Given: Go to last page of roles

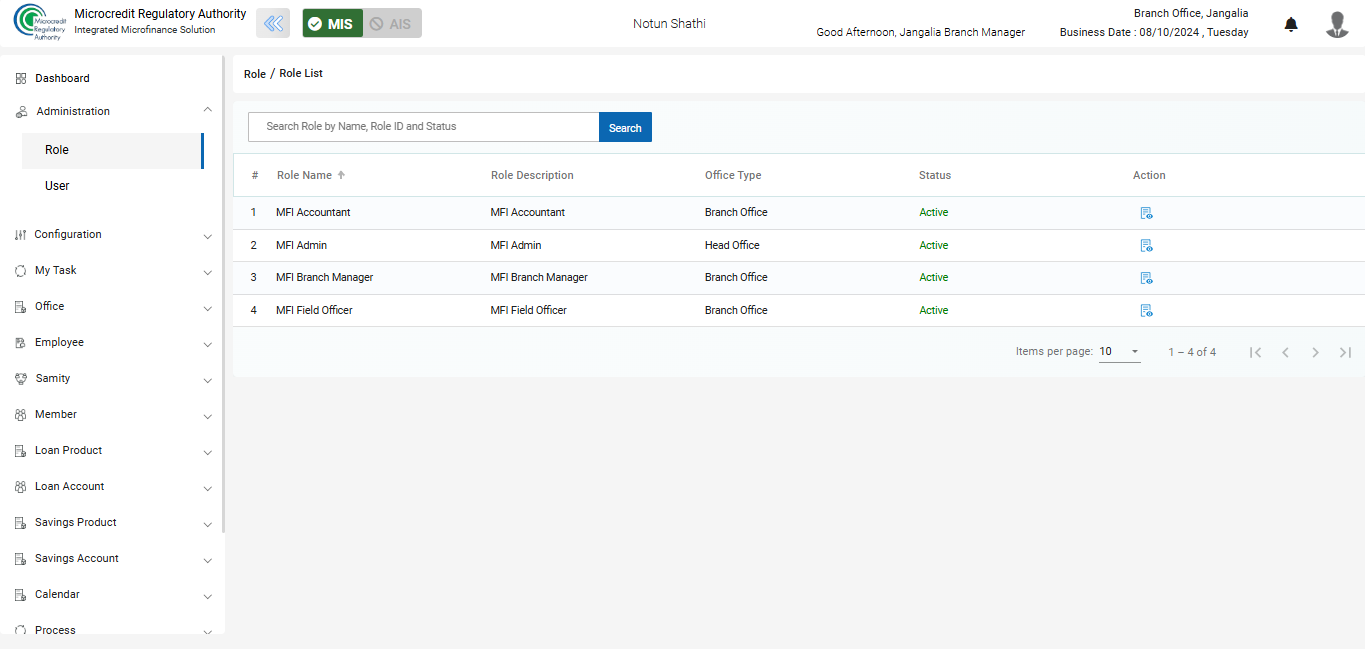Looking at the screenshot, I should [1346, 352].
